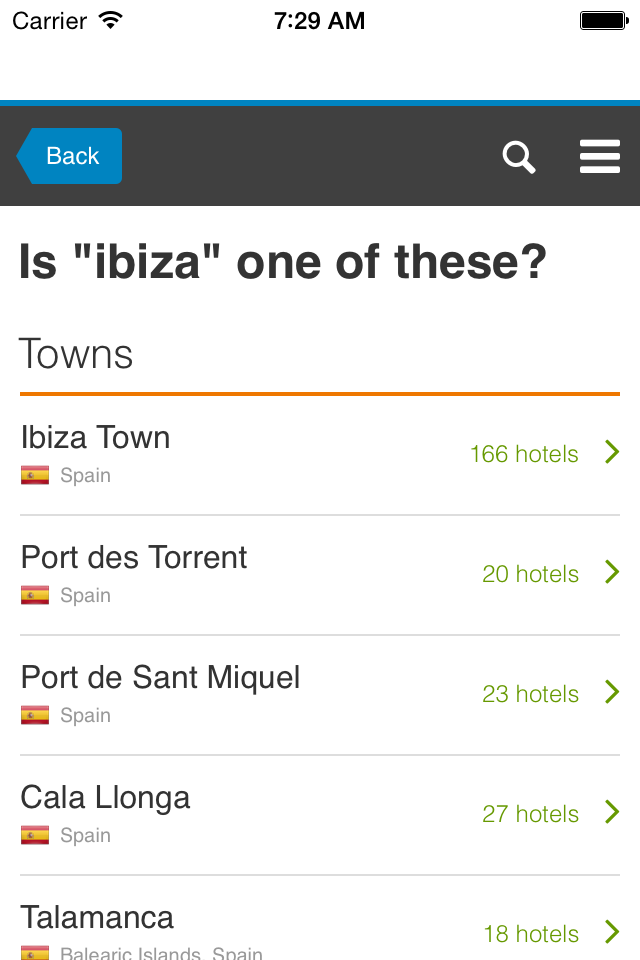Screen dimensions: 640x960
Task: Tap the Spain flag under Port de Sant Miquel
Action: click(x=35, y=715)
